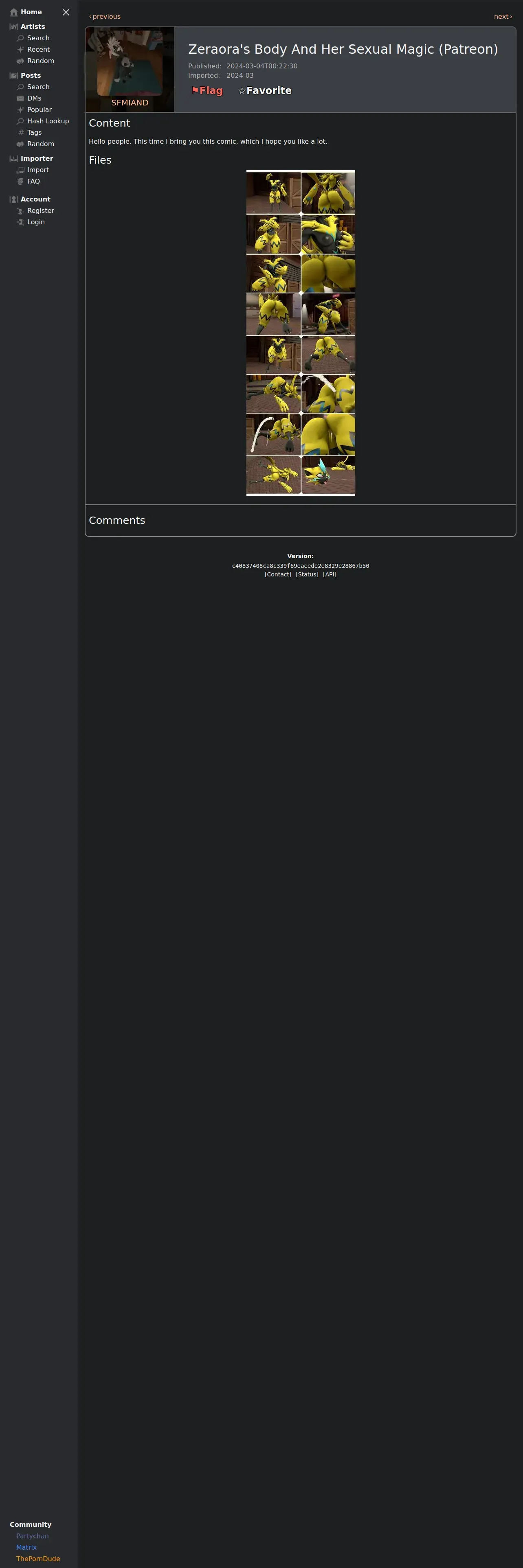Open DMs via the envelope icon
Viewport: 523px width, 1568px height.
click(20, 99)
